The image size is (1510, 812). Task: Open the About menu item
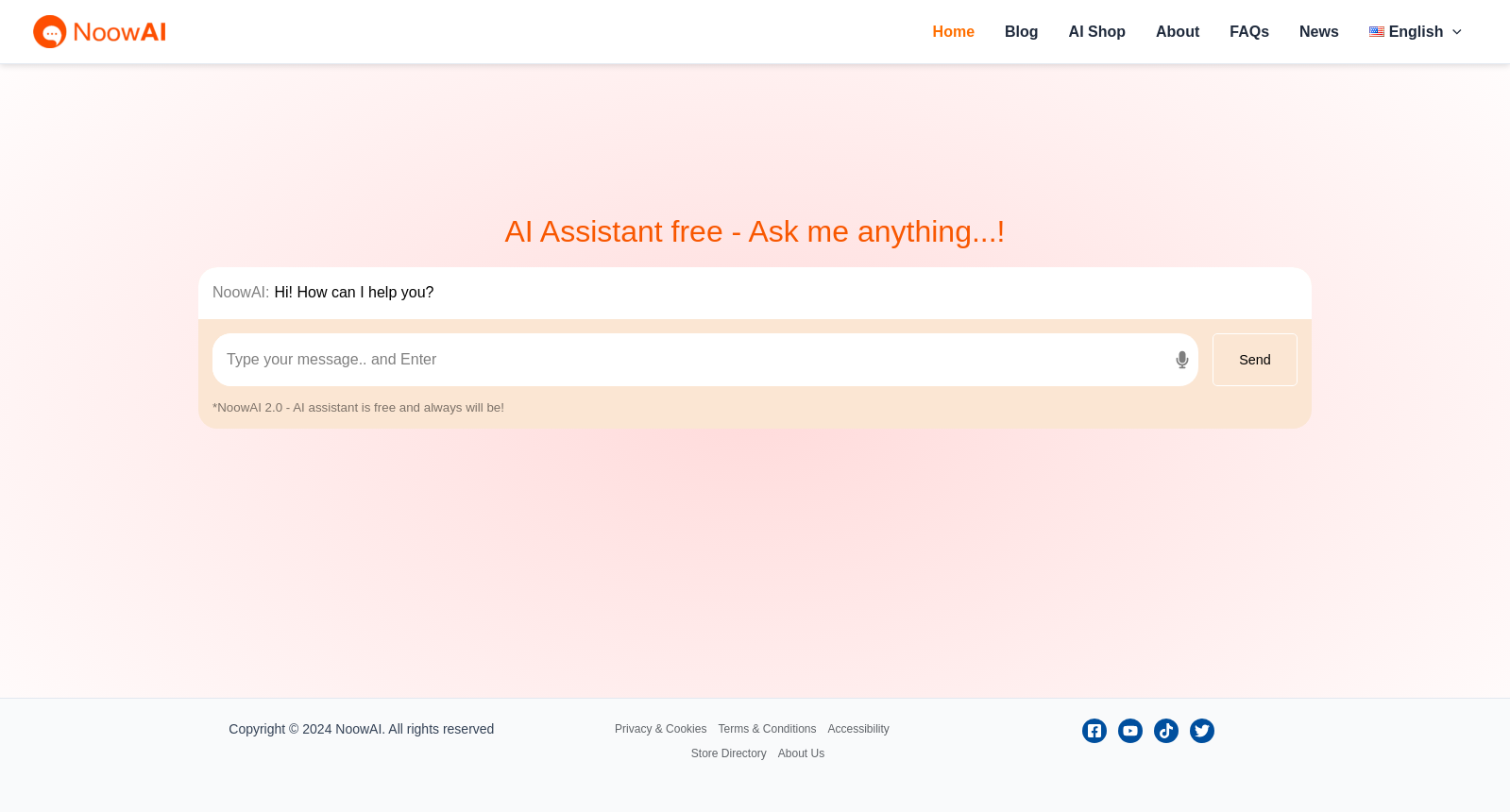[1178, 32]
